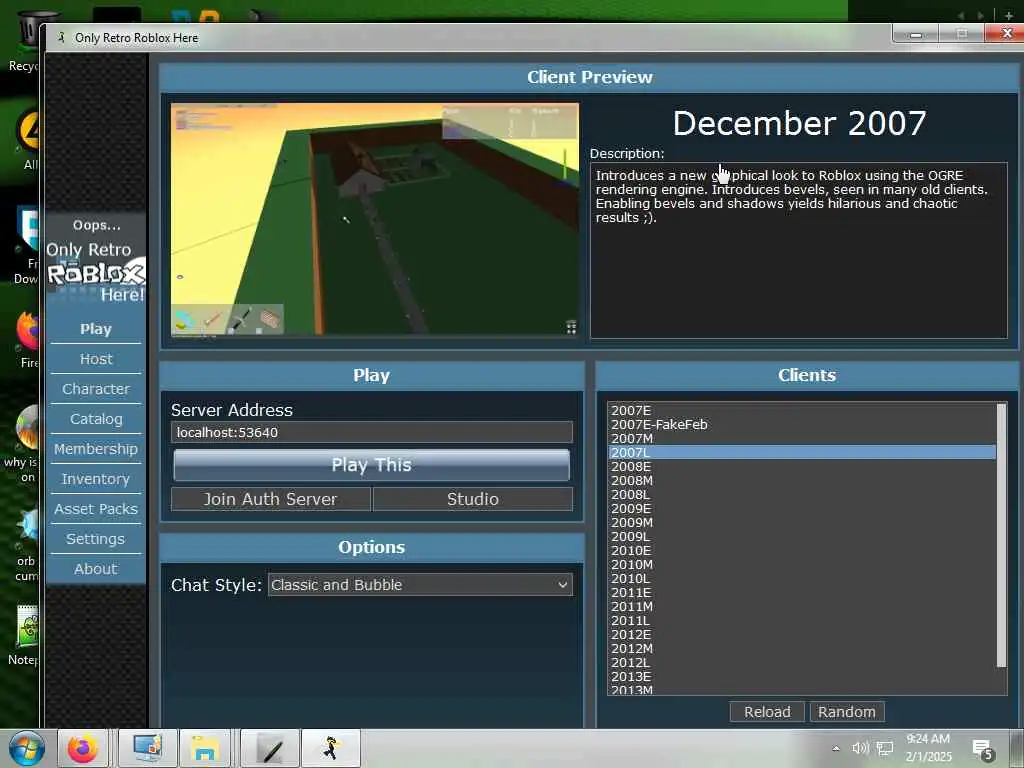1024x768 pixels.
Task: Focus the Server Address input field
Action: (372, 432)
